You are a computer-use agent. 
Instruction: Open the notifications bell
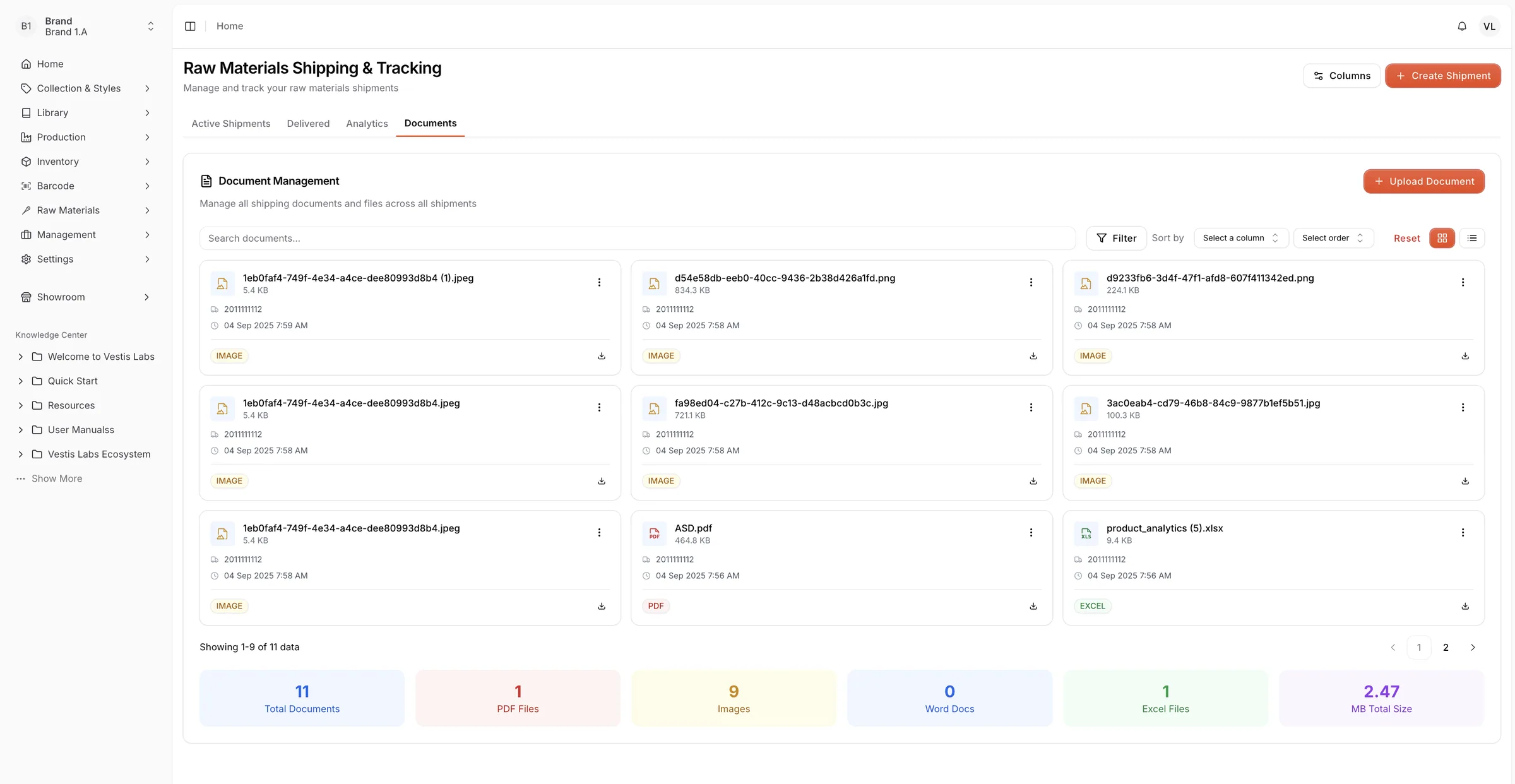coord(1462,26)
